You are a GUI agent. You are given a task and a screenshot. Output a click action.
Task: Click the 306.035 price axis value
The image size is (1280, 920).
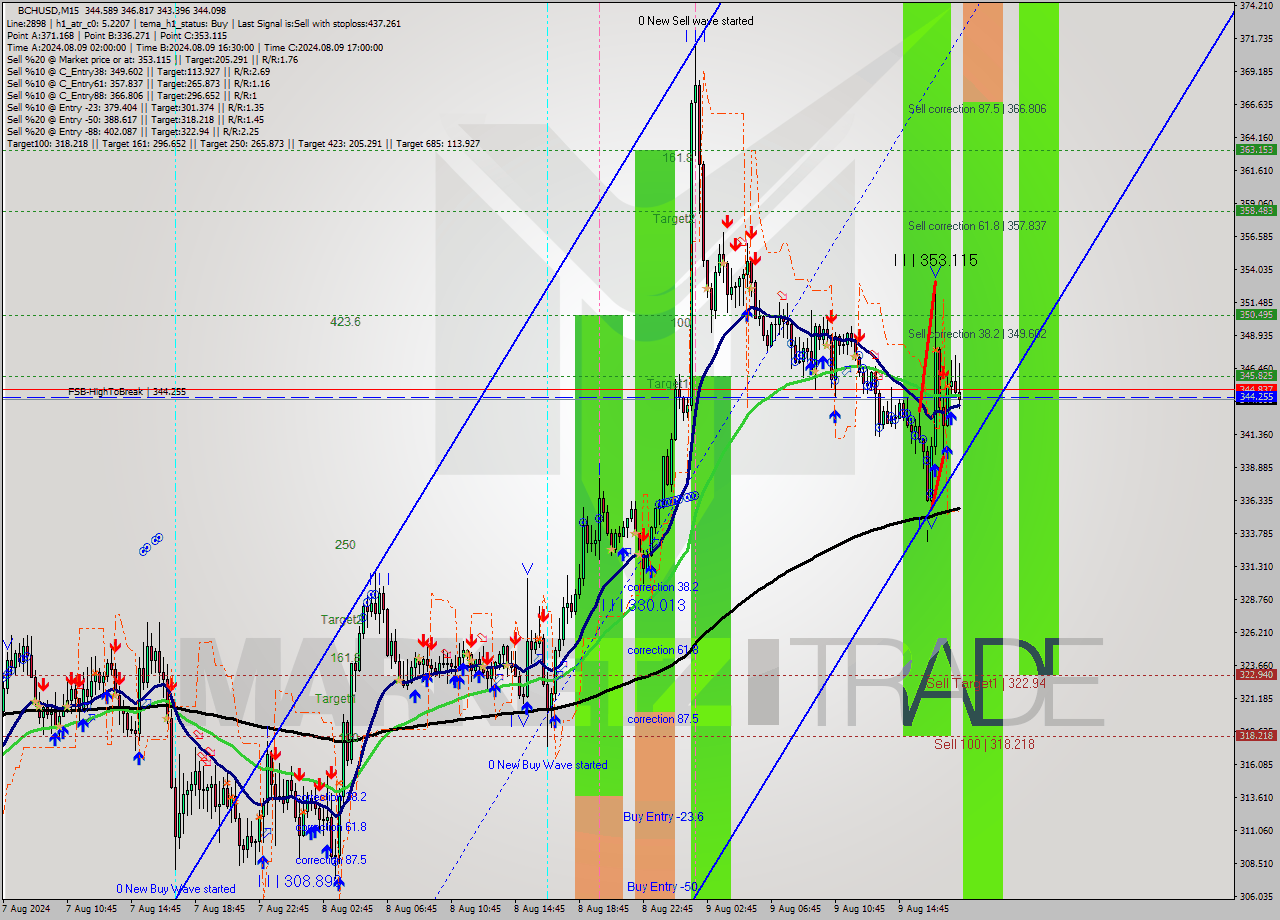coord(1255,897)
